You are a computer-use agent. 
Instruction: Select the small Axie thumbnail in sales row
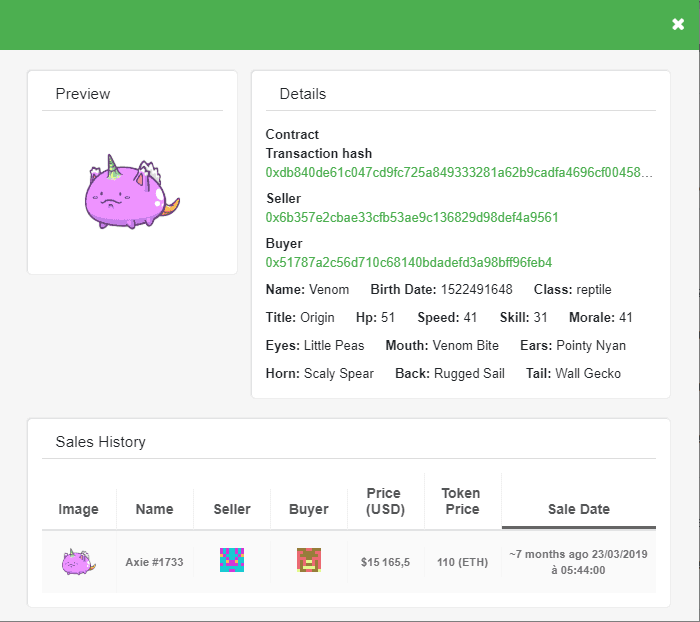point(78,561)
